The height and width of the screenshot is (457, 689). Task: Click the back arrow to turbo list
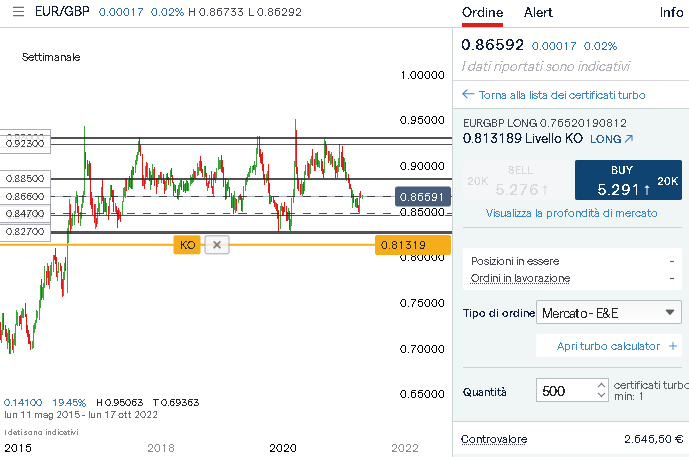click(x=467, y=95)
